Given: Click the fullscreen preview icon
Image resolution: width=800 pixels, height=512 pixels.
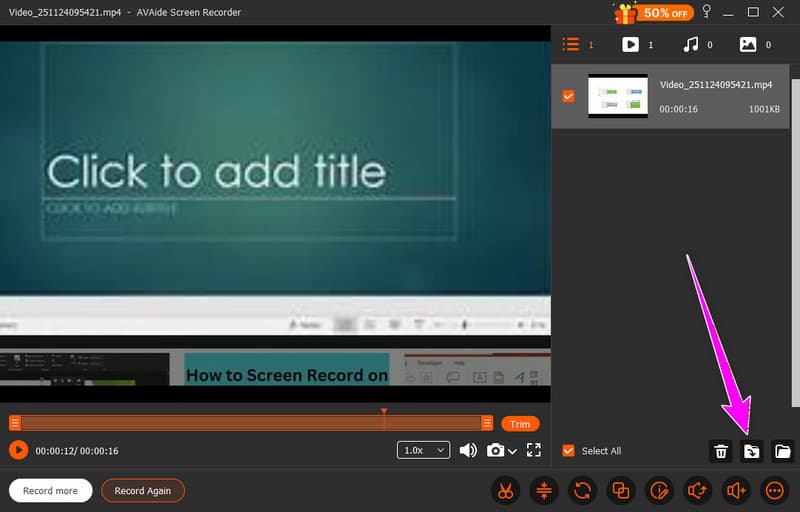Looking at the screenshot, I should click(533, 450).
